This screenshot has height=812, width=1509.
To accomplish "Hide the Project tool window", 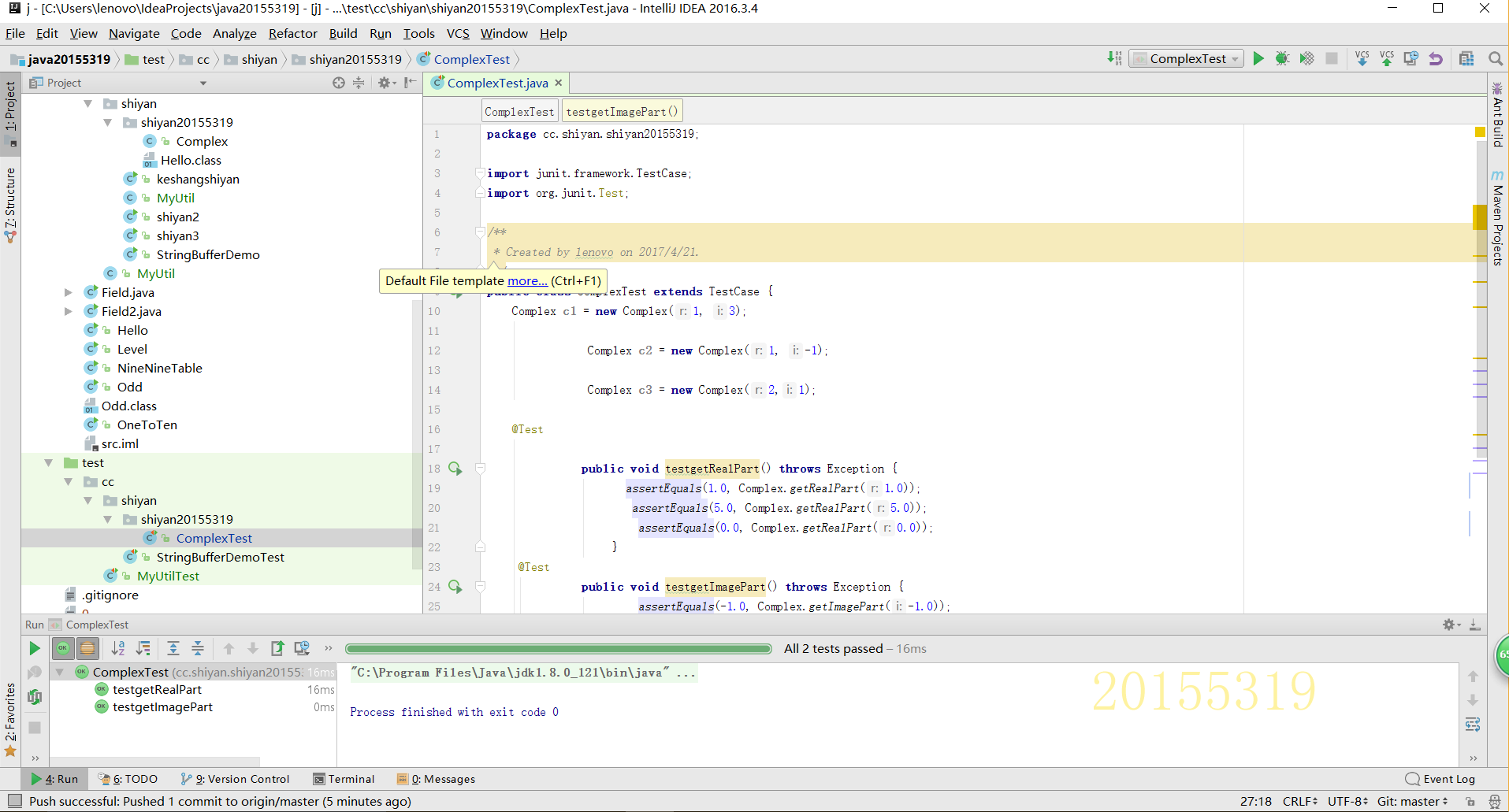I will [x=410, y=83].
